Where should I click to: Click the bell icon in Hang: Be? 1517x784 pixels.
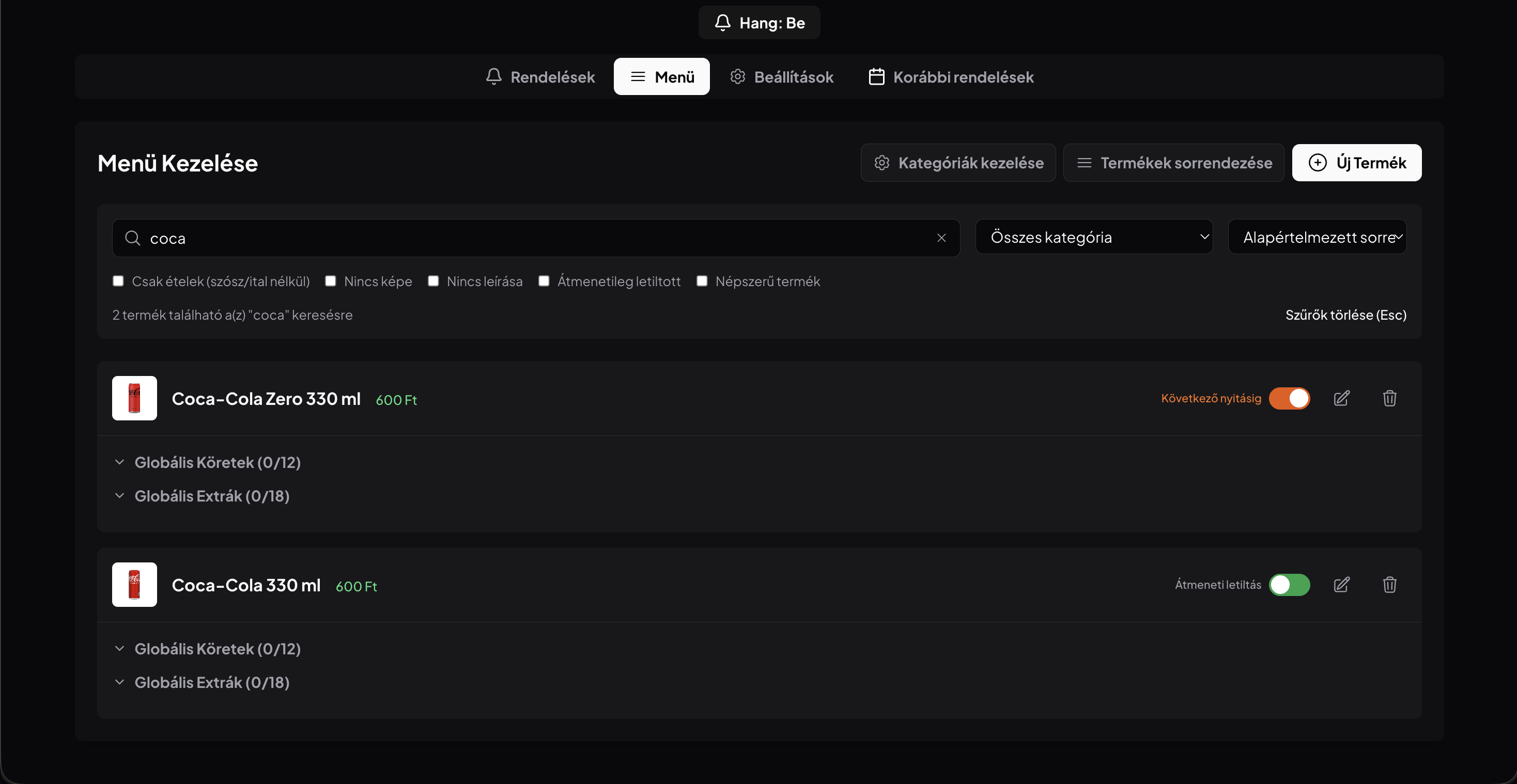(722, 22)
